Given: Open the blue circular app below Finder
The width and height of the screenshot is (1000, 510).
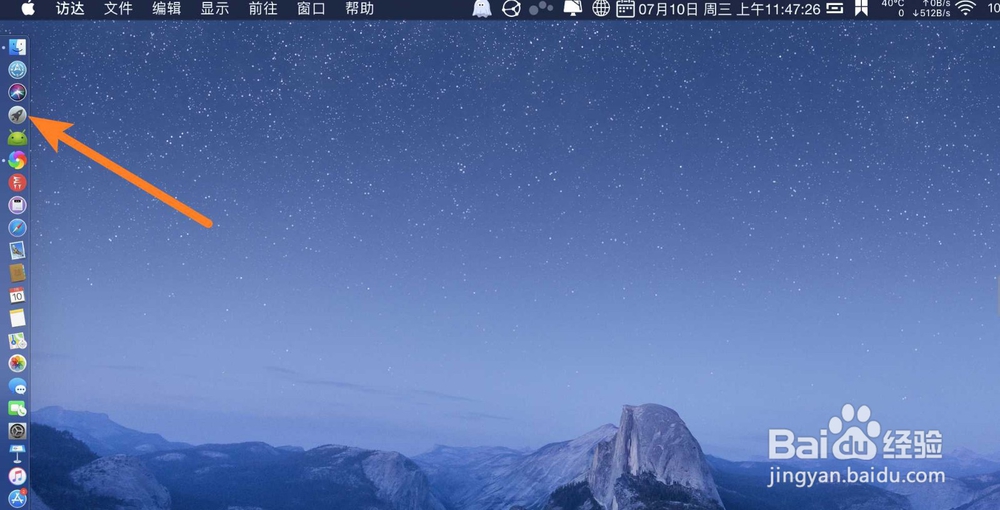Looking at the screenshot, I should (x=17, y=69).
